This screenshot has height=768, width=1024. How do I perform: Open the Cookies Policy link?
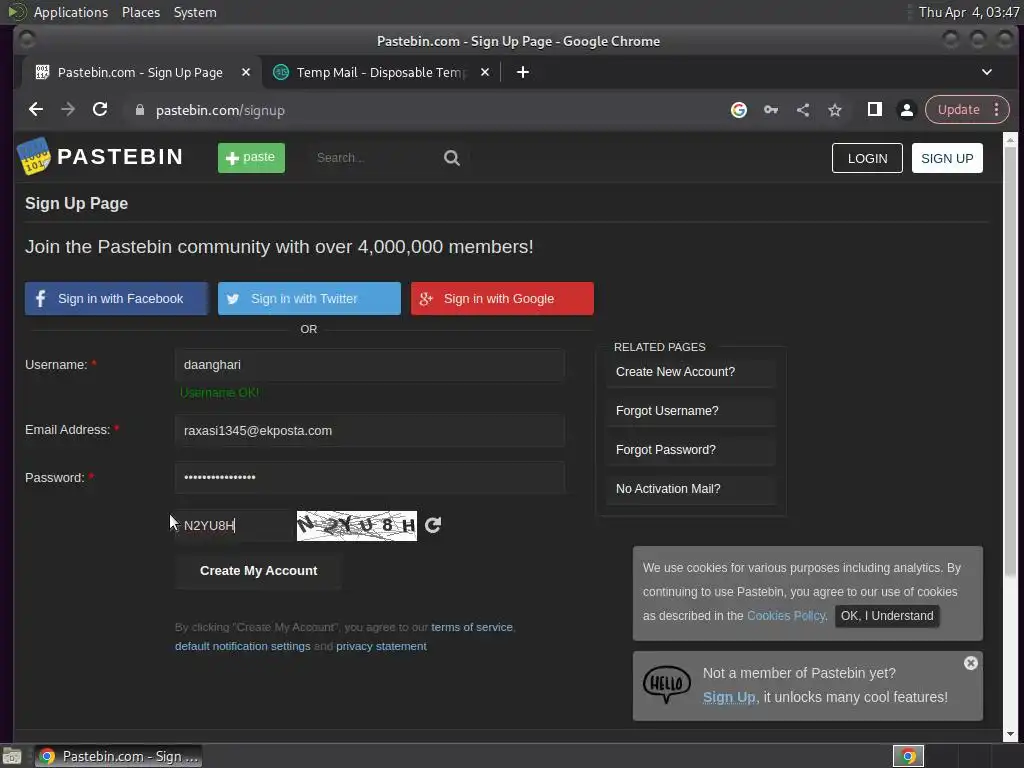(x=786, y=616)
